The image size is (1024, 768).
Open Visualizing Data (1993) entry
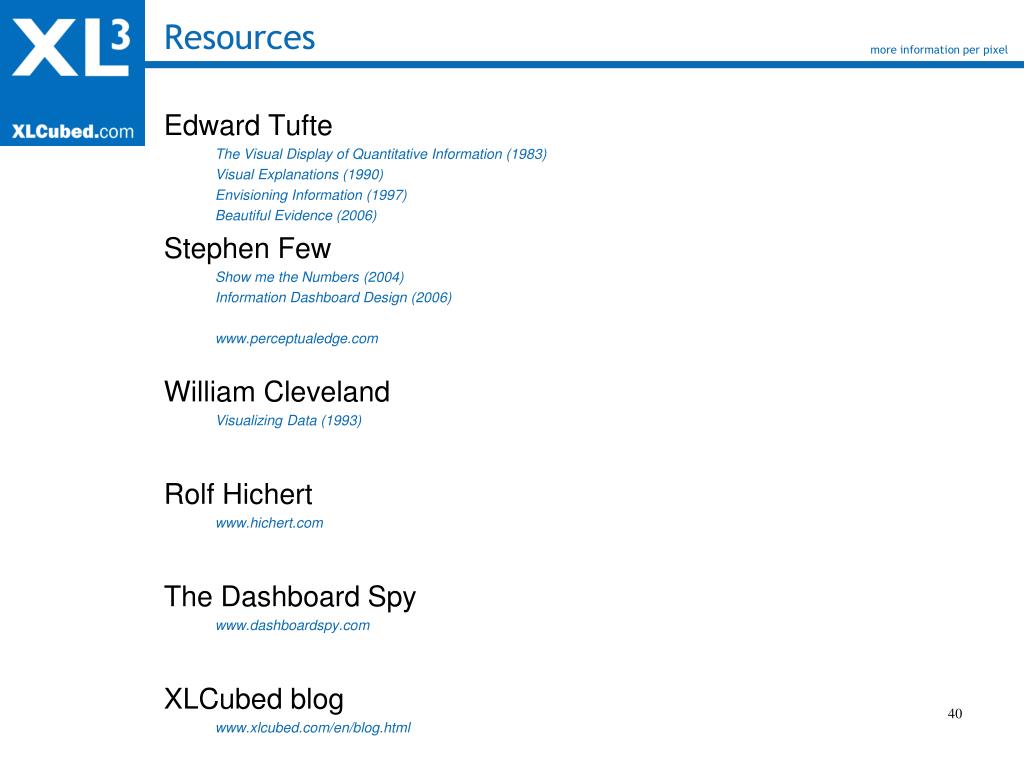coord(289,421)
